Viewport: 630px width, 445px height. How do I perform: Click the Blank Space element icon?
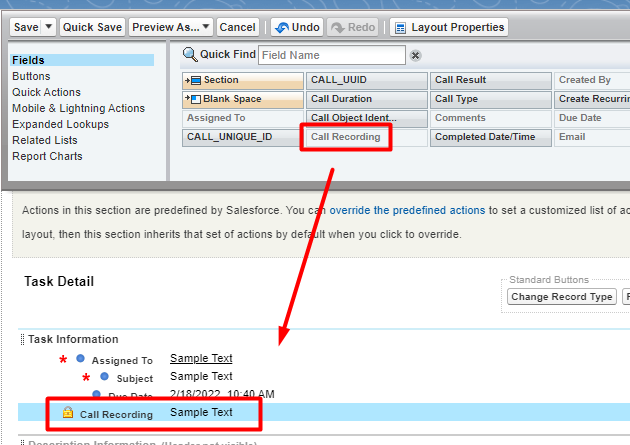pyautogui.click(x=193, y=99)
